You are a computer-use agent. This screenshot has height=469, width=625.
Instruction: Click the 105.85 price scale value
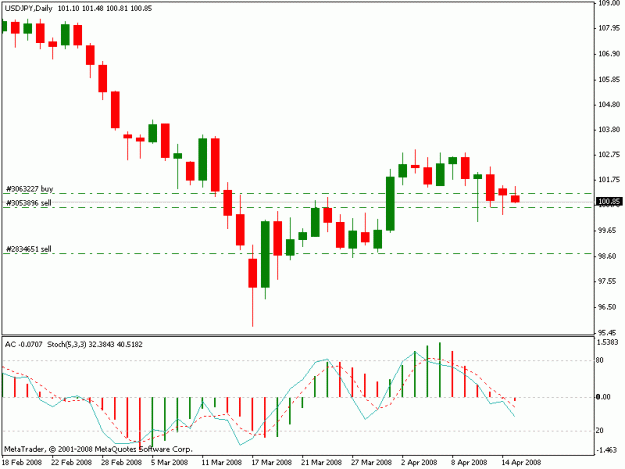[609, 79]
